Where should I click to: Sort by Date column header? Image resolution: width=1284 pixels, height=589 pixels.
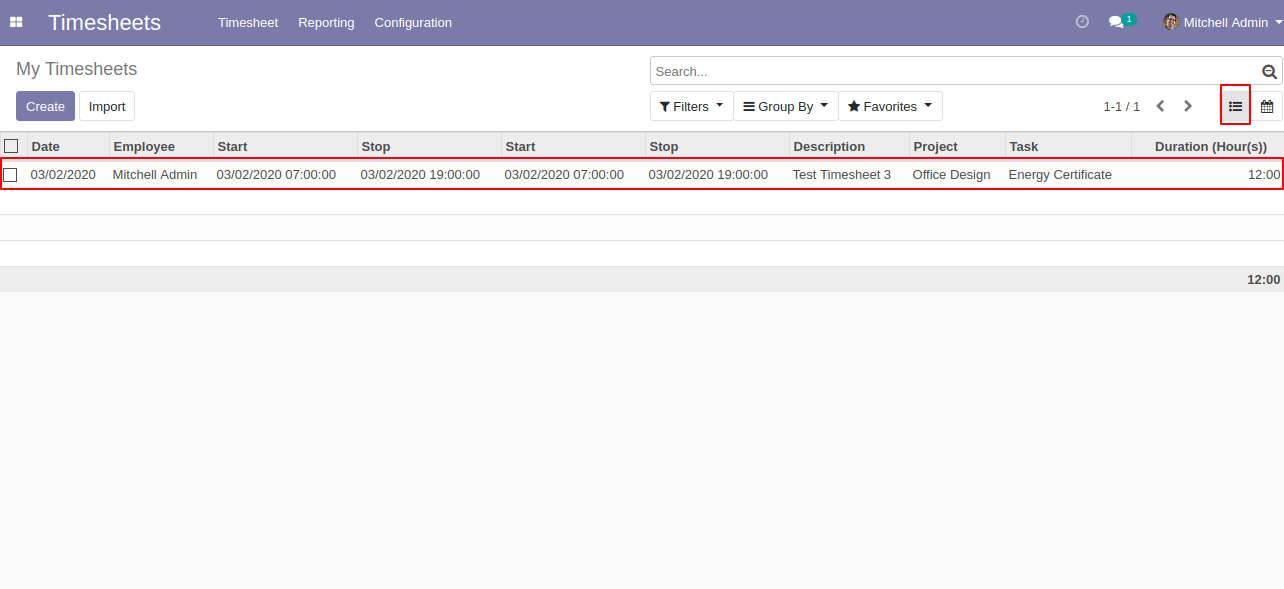click(x=68, y=146)
